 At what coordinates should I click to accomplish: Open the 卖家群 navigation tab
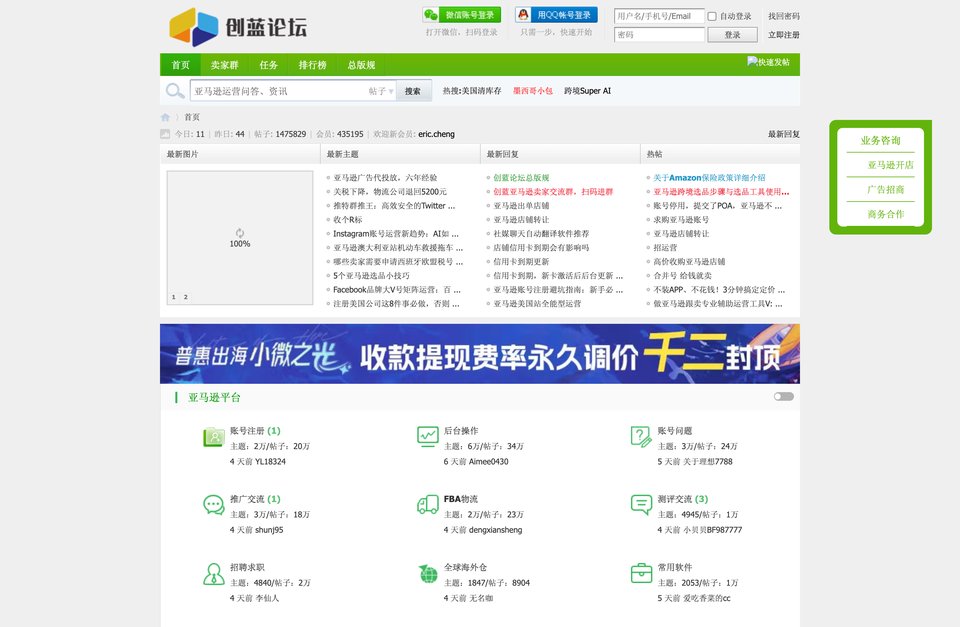pos(224,65)
